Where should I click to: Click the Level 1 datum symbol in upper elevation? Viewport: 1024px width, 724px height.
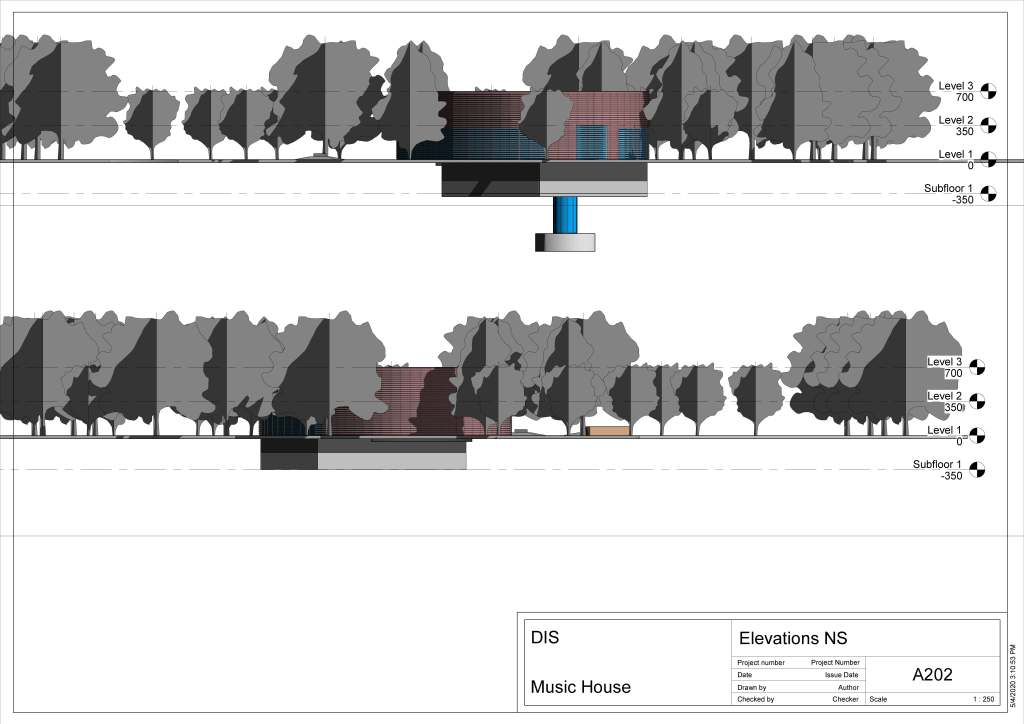(989, 160)
